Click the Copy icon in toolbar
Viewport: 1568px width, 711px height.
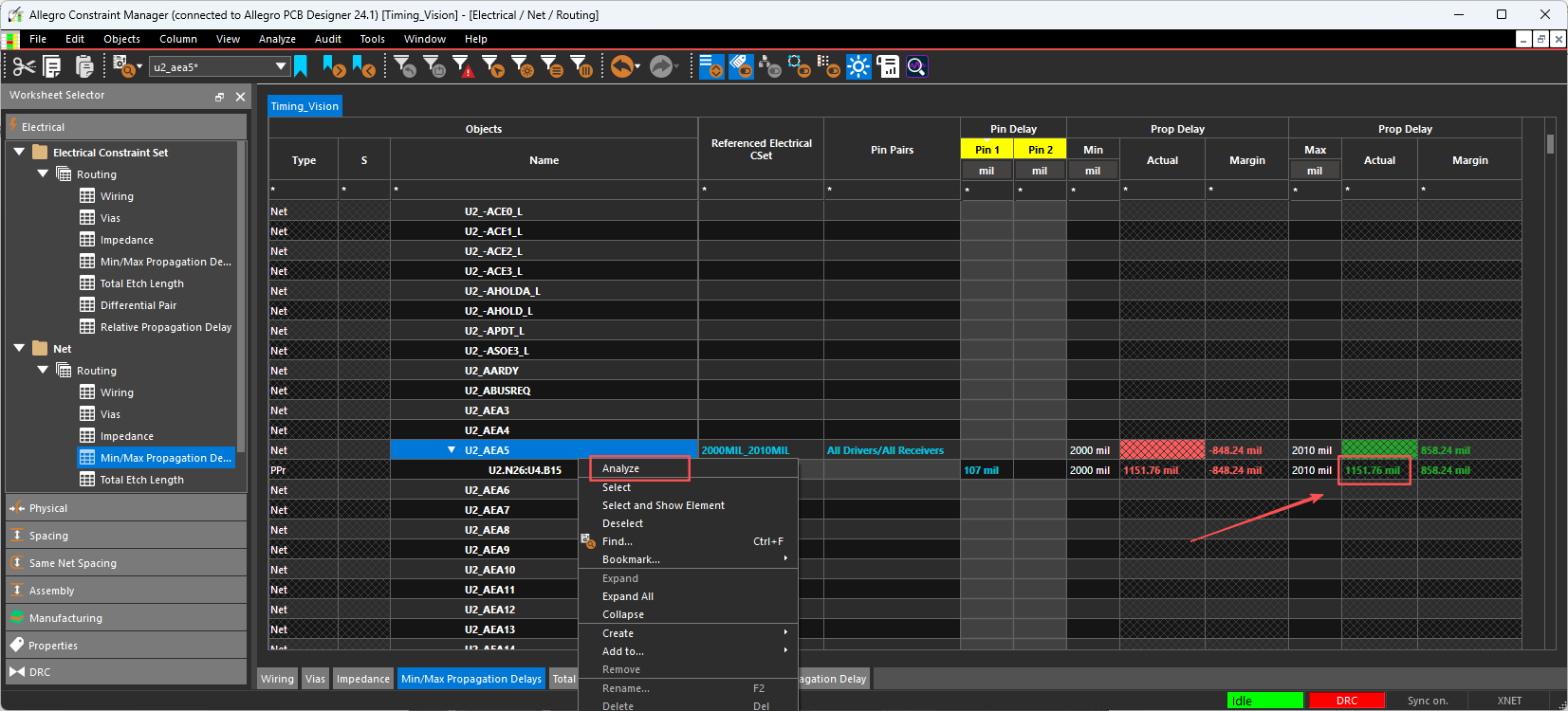[x=53, y=66]
